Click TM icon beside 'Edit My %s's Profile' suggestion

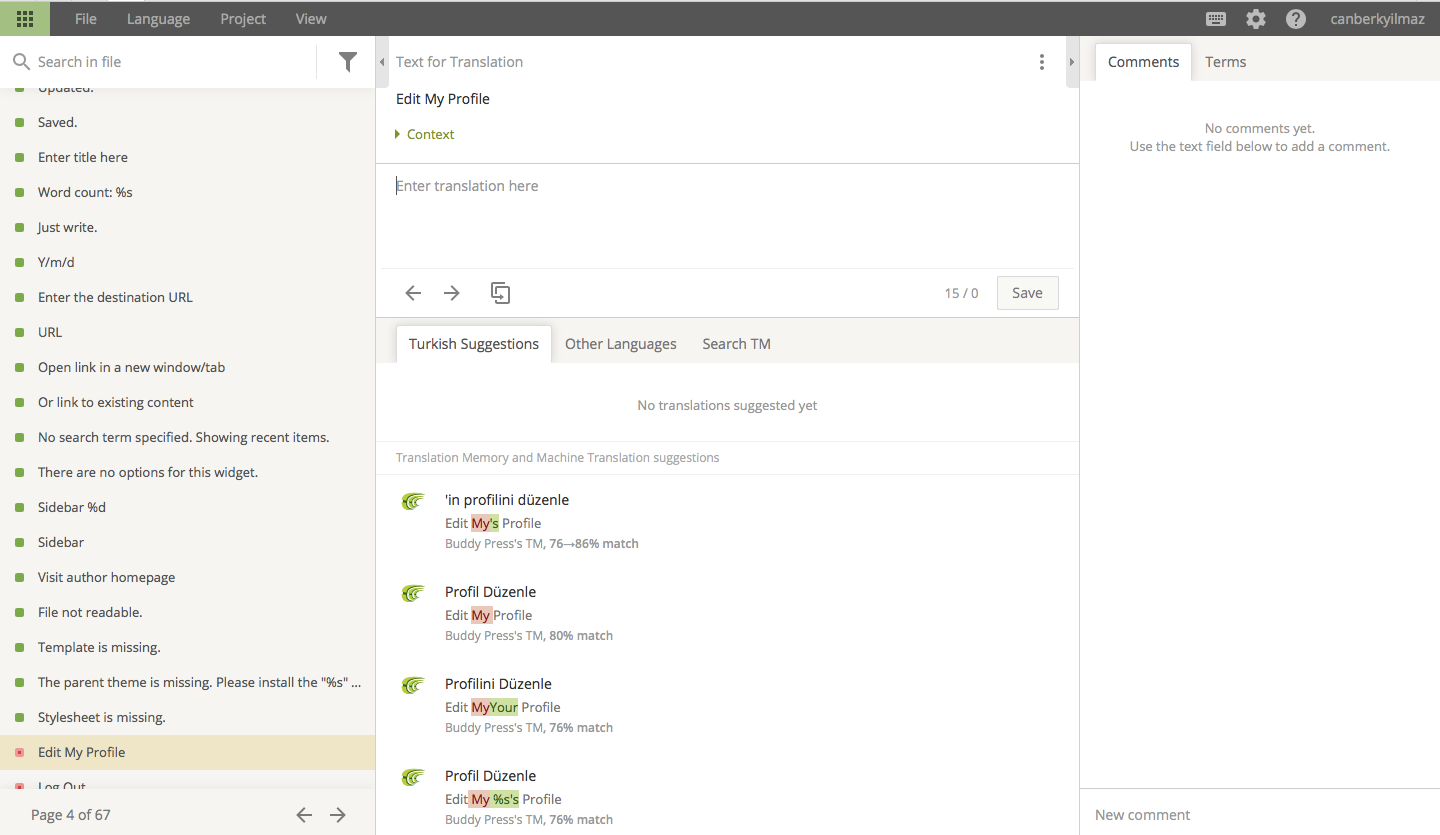click(x=412, y=778)
